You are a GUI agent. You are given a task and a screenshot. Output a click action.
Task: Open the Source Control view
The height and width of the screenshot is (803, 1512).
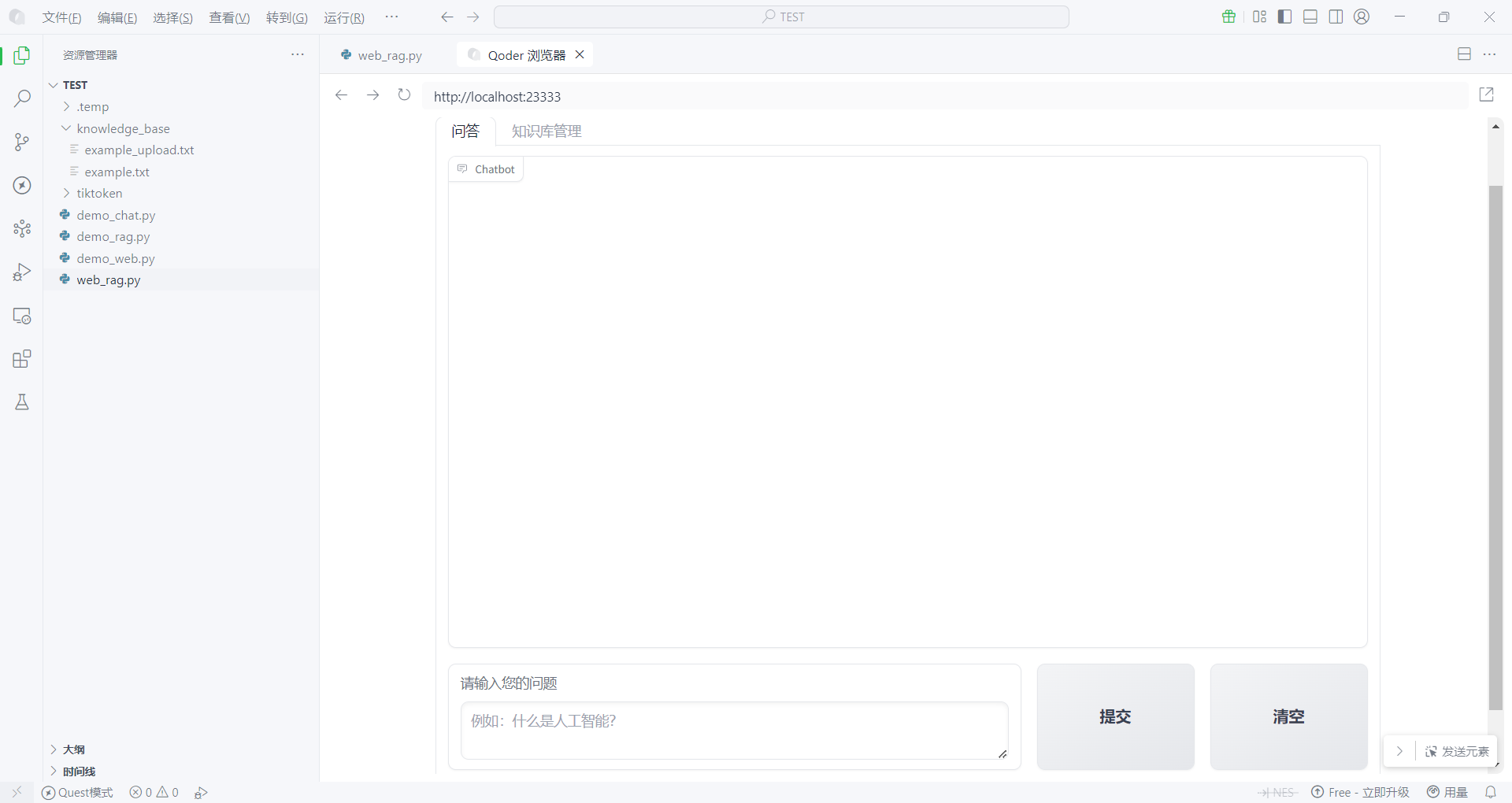[x=22, y=142]
